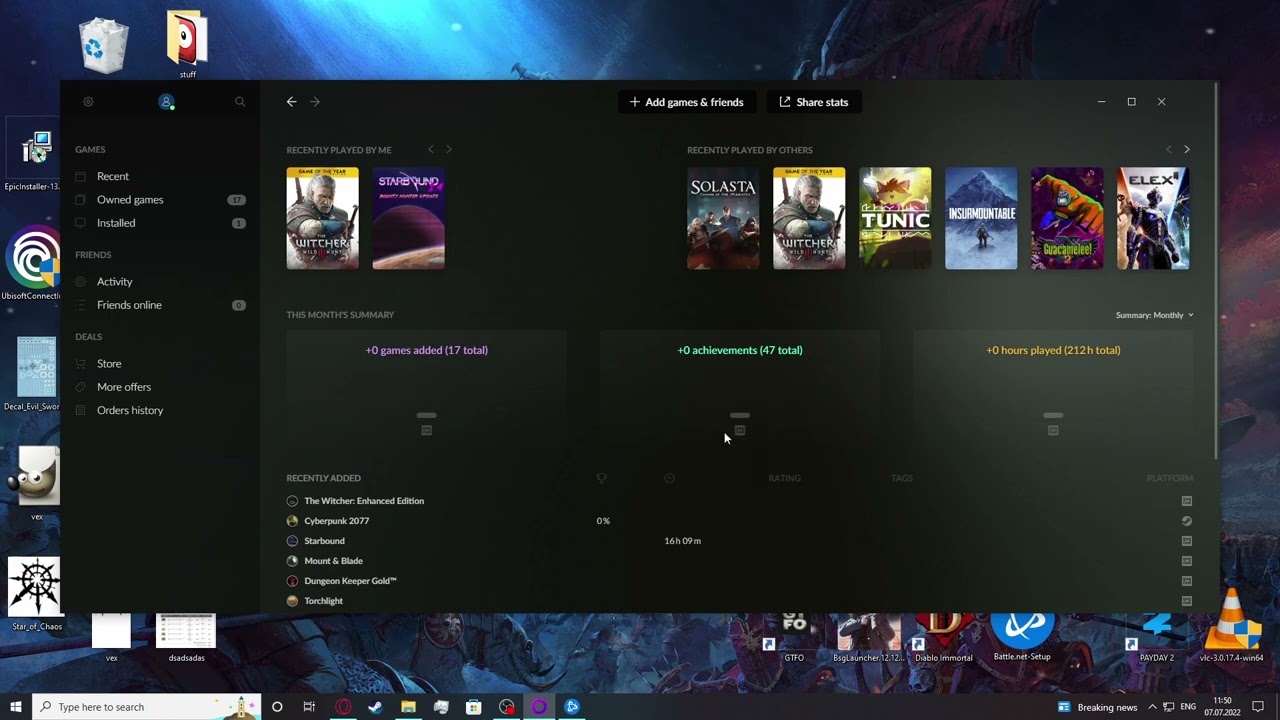
Task: Click the Share stats button
Action: (813, 102)
